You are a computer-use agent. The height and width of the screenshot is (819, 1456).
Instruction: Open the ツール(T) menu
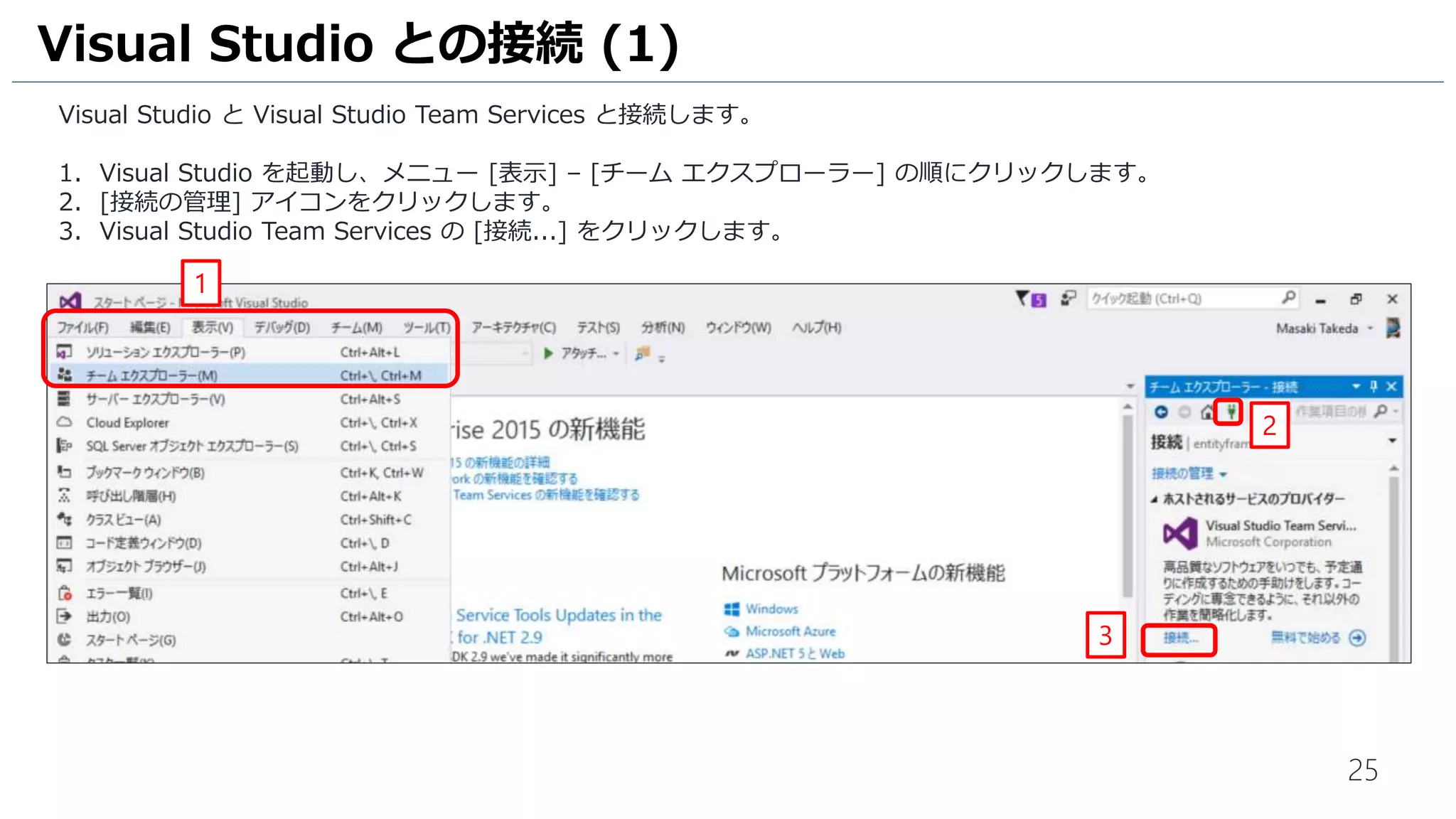click(x=427, y=327)
